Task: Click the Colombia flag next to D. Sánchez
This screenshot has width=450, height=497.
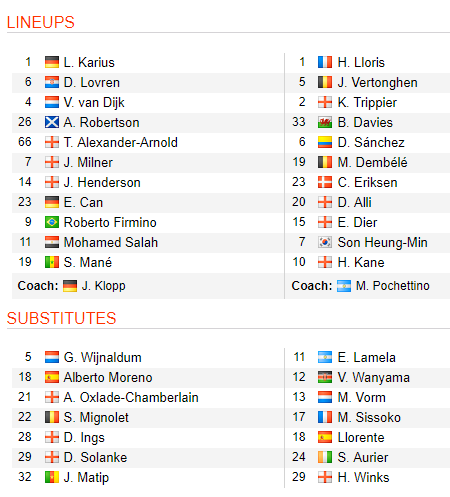Action: click(325, 142)
